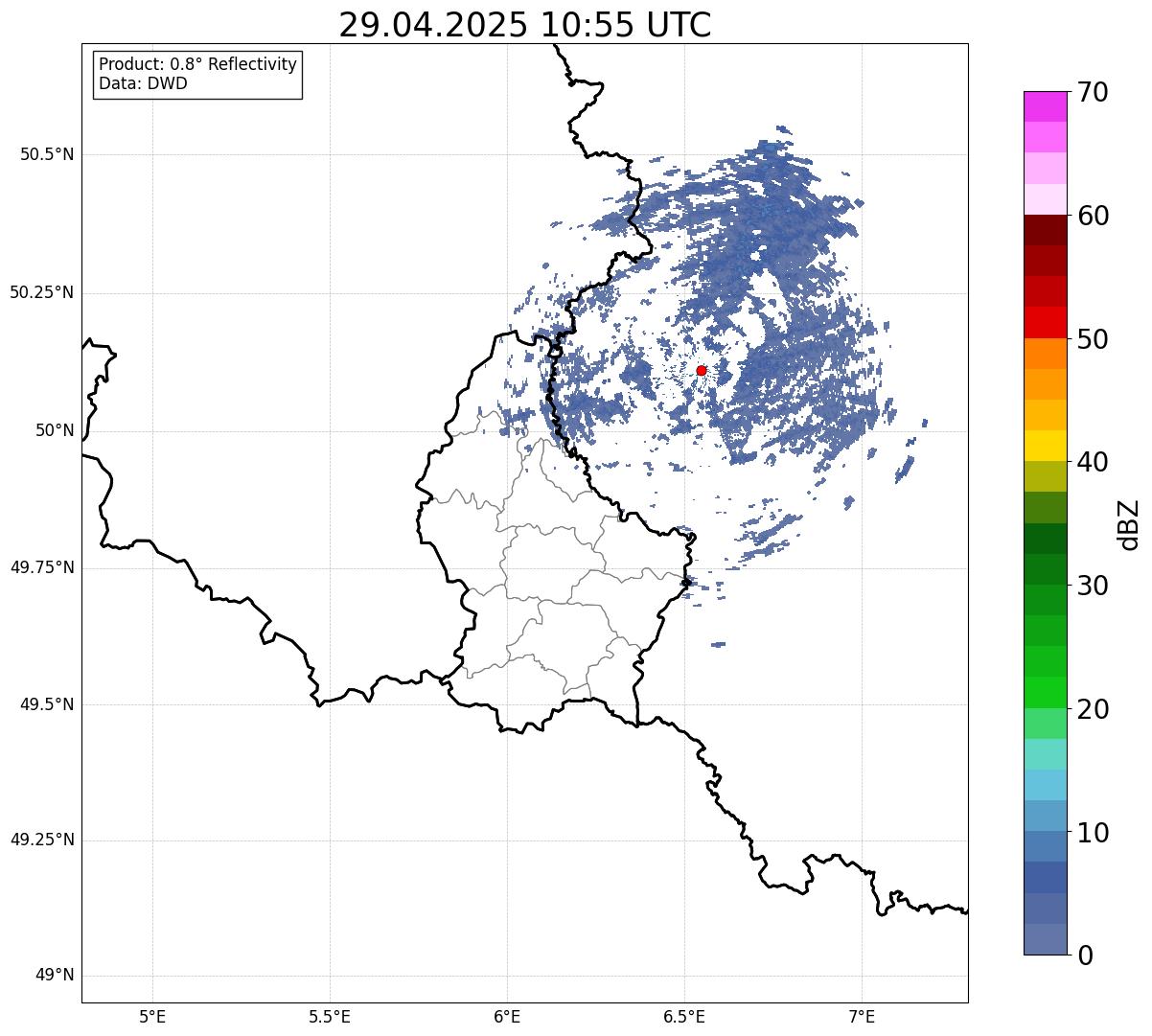
Task: Click the 49.5°N latitude label
Action: coord(47,704)
